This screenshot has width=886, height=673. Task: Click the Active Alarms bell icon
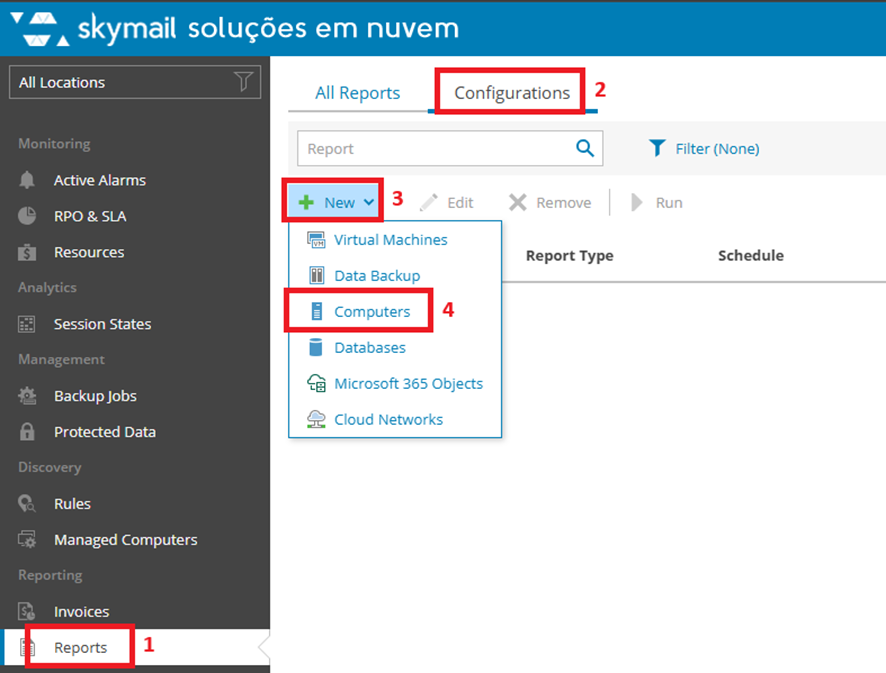tap(28, 181)
